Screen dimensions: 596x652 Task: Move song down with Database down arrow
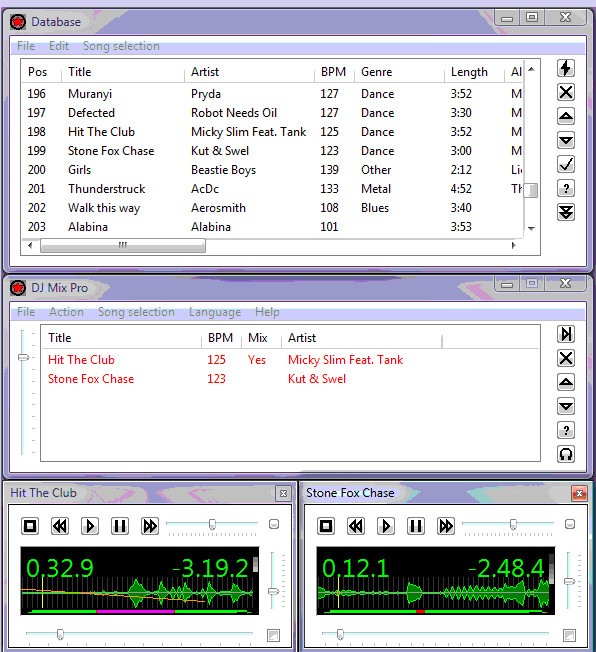[x=566, y=141]
